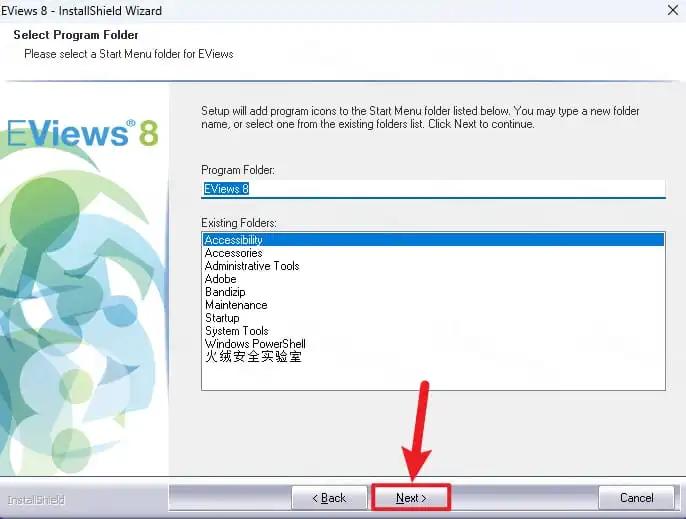Select Accessories folder in the list
This screenshot has width=686, height=519.
pyautogui.click(x=433, y=253)
